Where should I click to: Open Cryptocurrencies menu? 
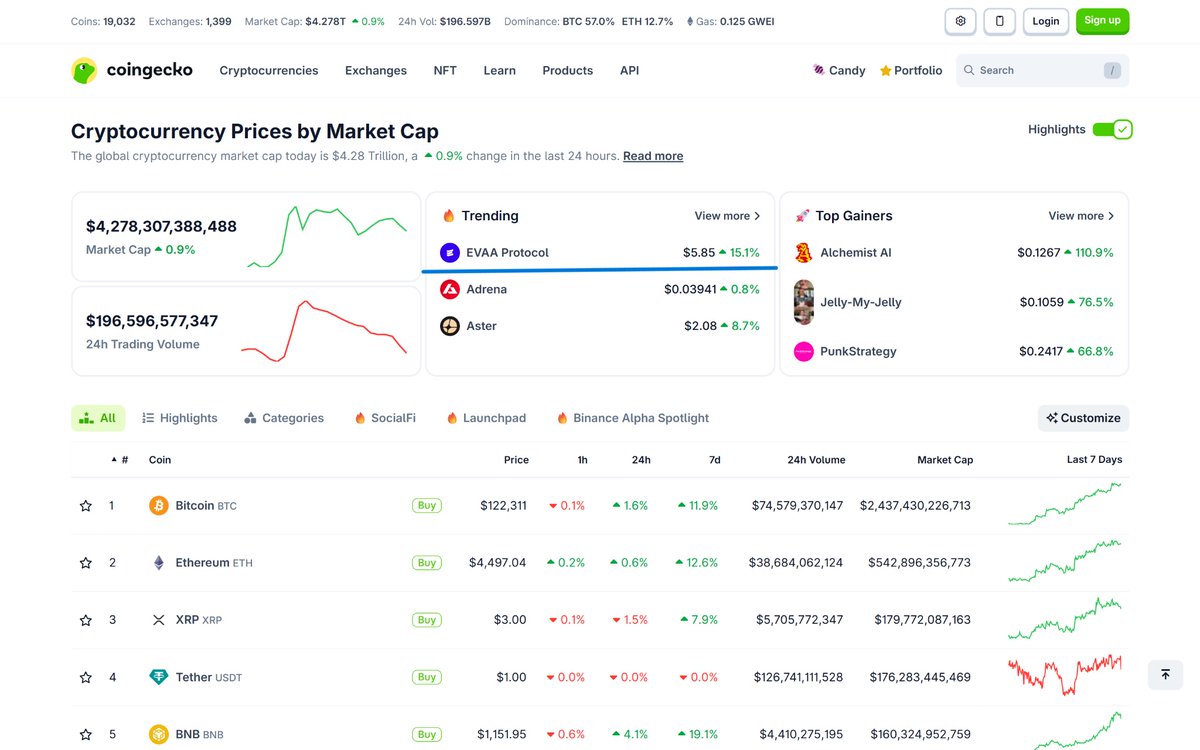[x=269, y=70]
